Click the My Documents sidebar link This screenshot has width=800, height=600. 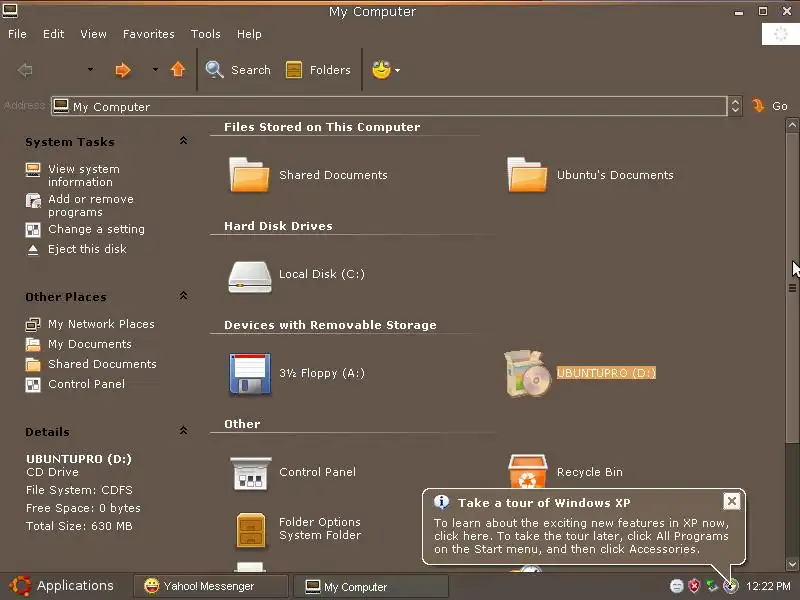(x=90, y=344)
